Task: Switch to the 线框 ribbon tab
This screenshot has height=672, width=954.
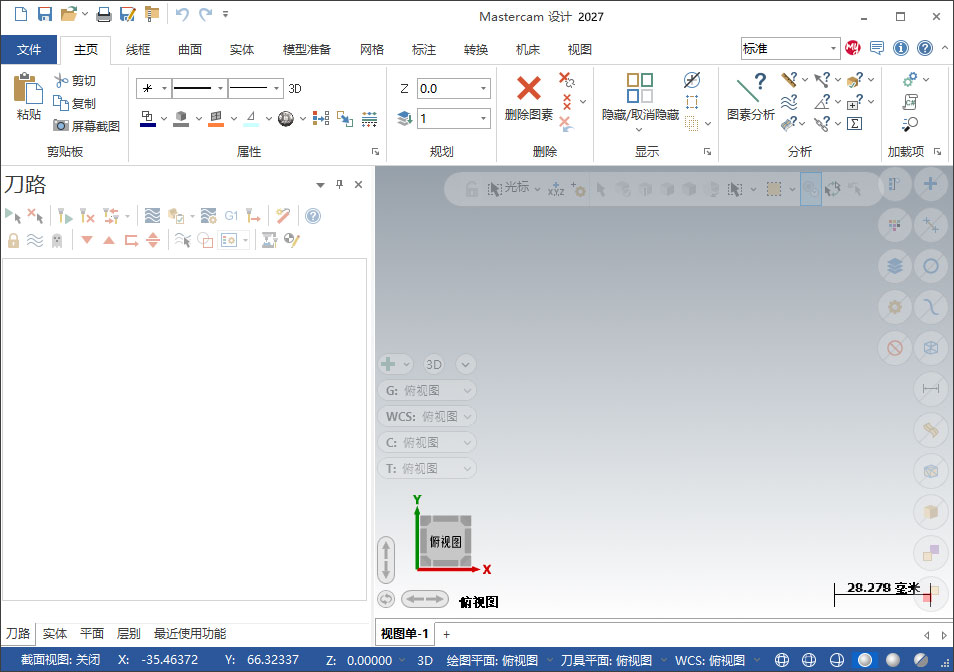Action: point(138,50)
